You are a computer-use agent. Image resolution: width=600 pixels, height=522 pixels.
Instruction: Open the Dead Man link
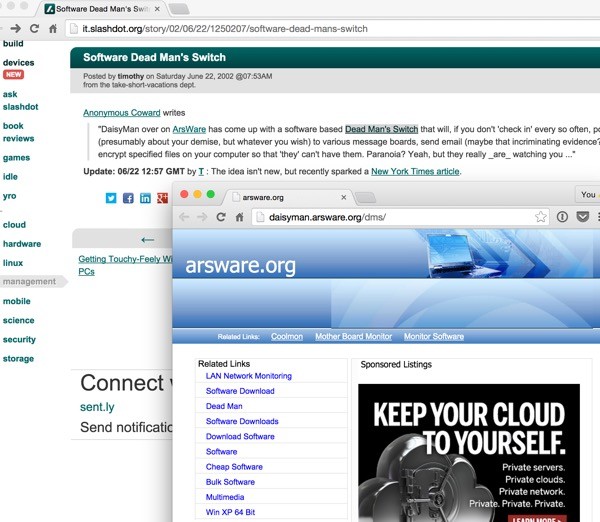click(224, 406)
